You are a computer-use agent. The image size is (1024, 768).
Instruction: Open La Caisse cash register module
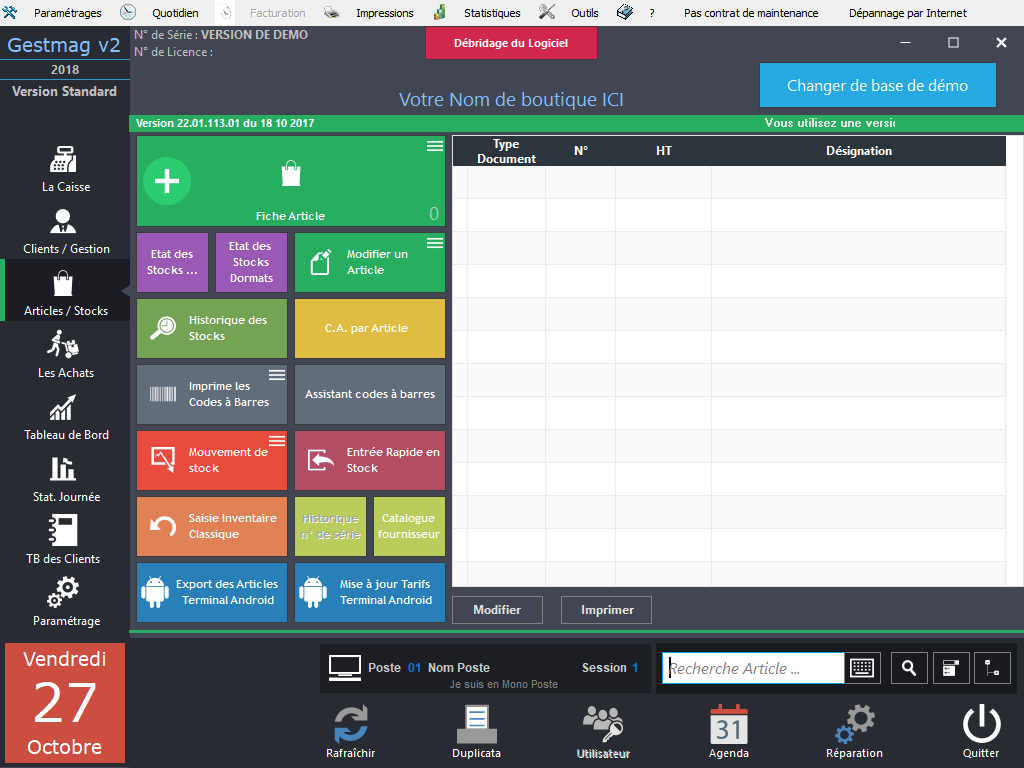click(65, 168)
